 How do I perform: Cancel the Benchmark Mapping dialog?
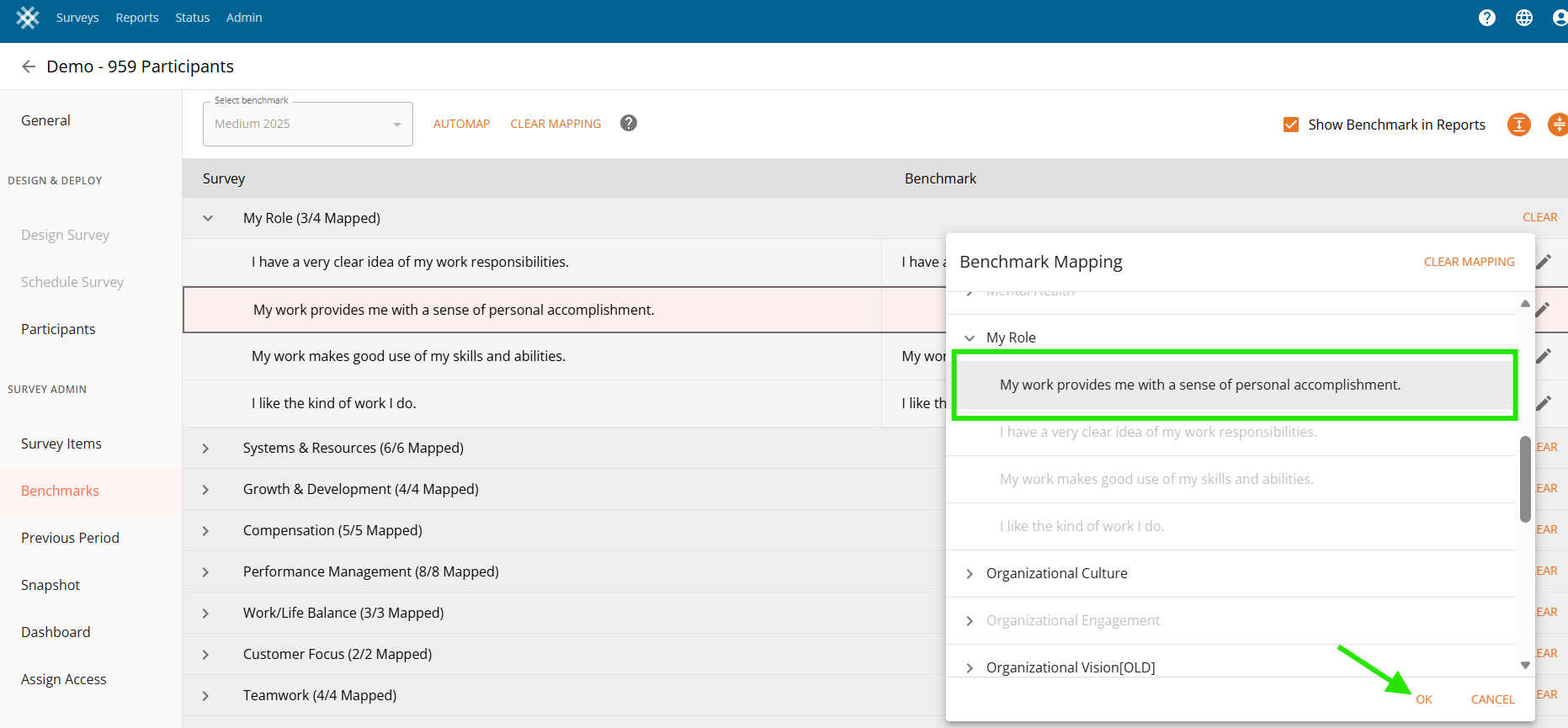click(x=1492, y=699)
